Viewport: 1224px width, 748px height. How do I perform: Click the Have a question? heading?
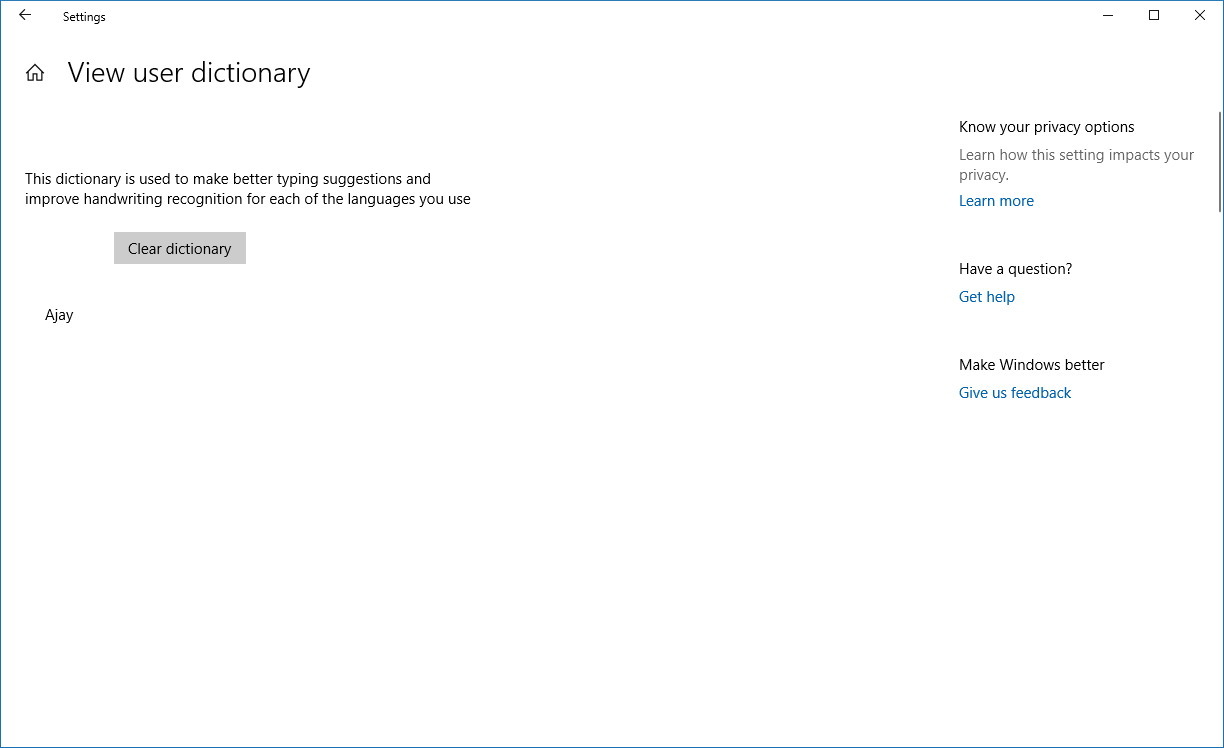click(1015, 269)
